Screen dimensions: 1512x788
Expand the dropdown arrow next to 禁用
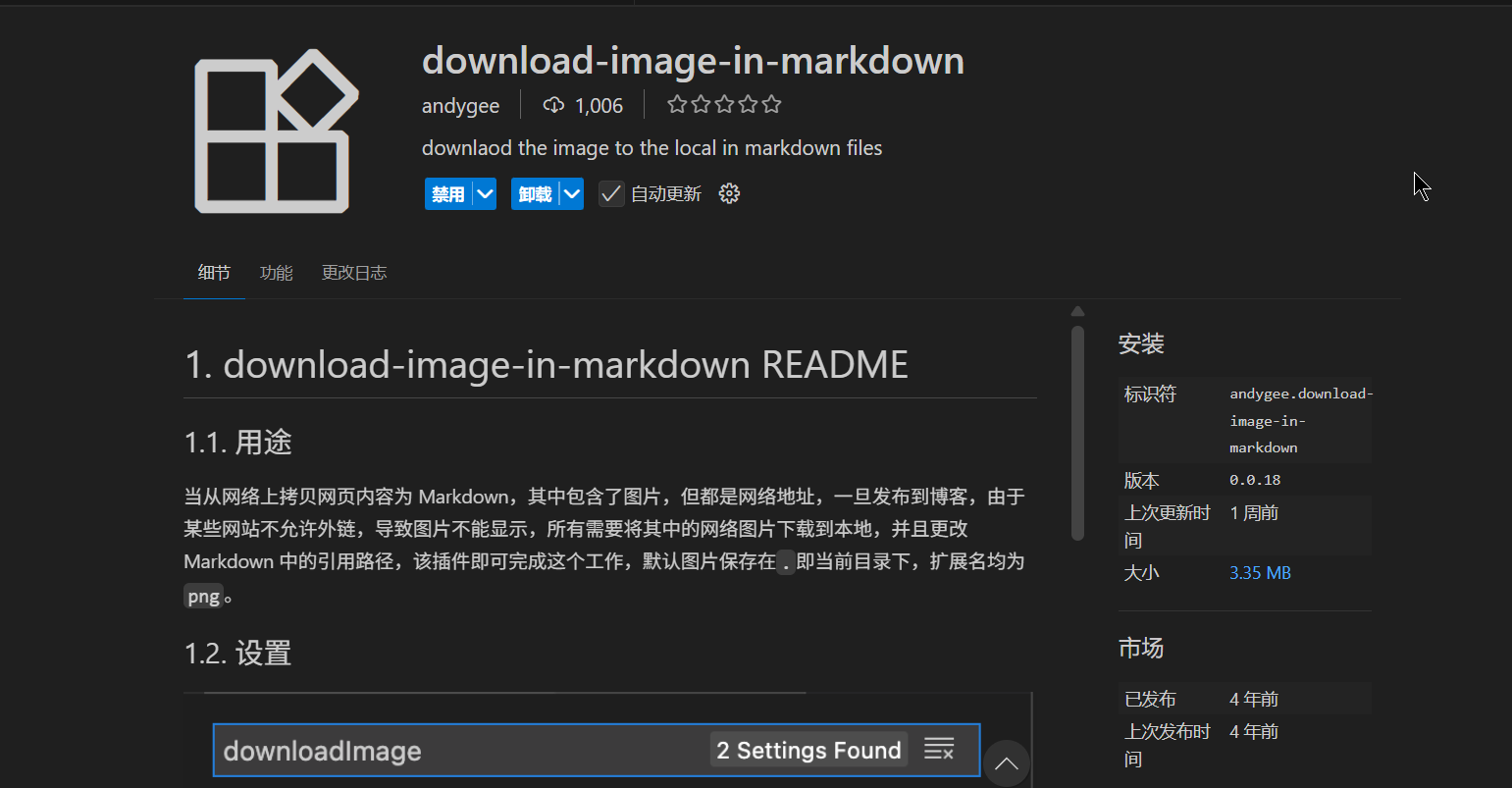485,193
